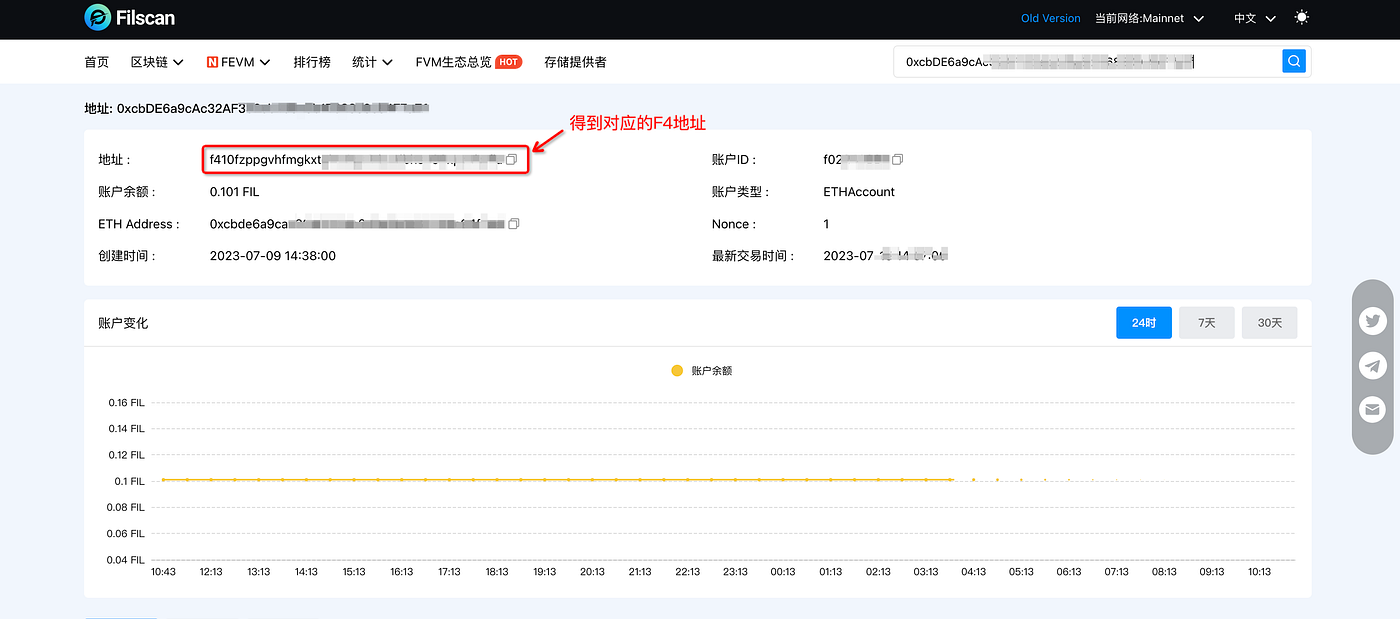Image resolution: width=1400 pixels, height=619 pixels.
Task: Click the Filscan logo icon
Action: pos(98,18)
